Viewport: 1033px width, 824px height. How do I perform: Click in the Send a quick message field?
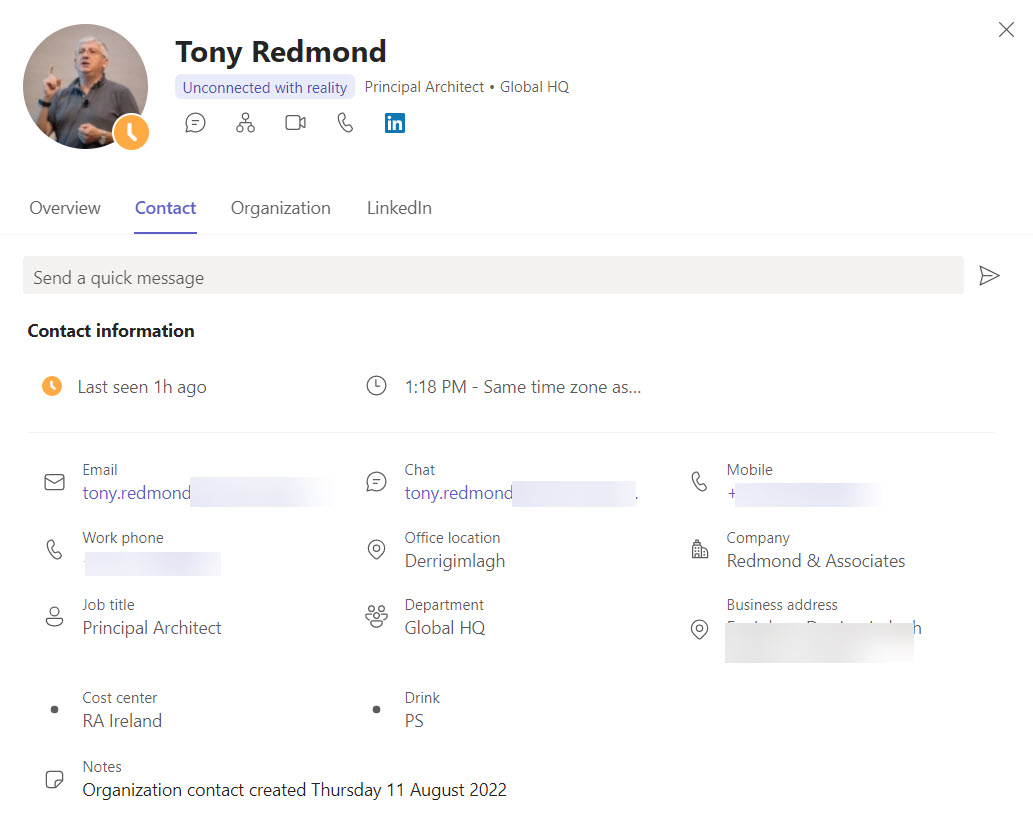tap(492, 277)
